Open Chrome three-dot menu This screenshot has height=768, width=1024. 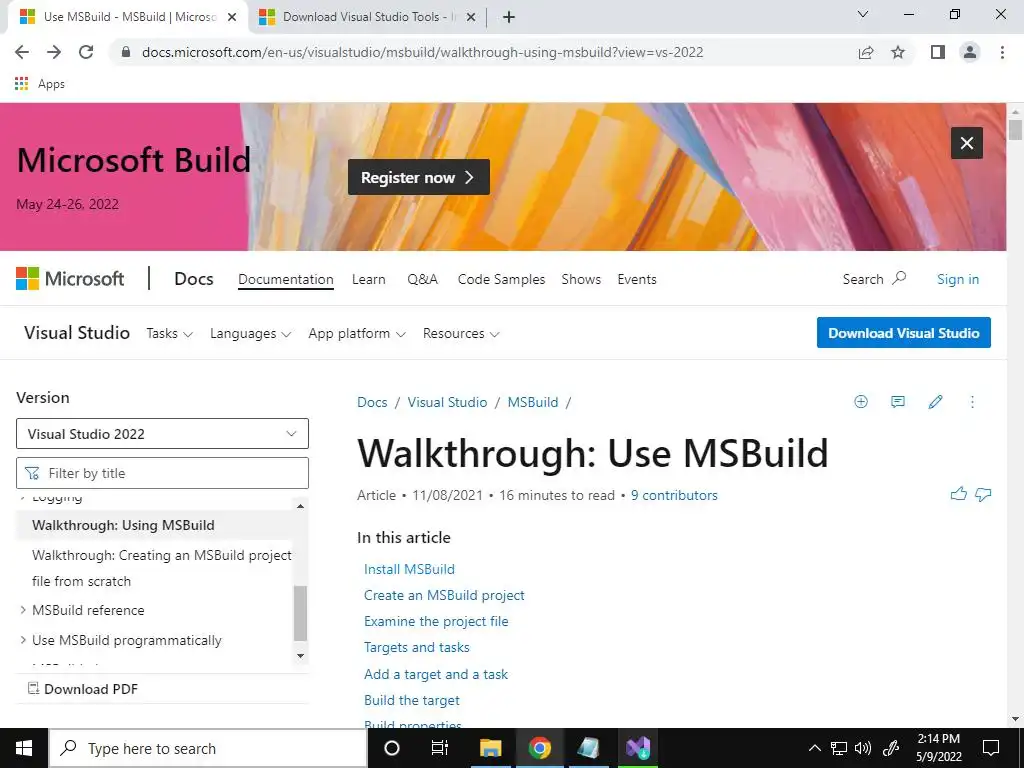1002,52
